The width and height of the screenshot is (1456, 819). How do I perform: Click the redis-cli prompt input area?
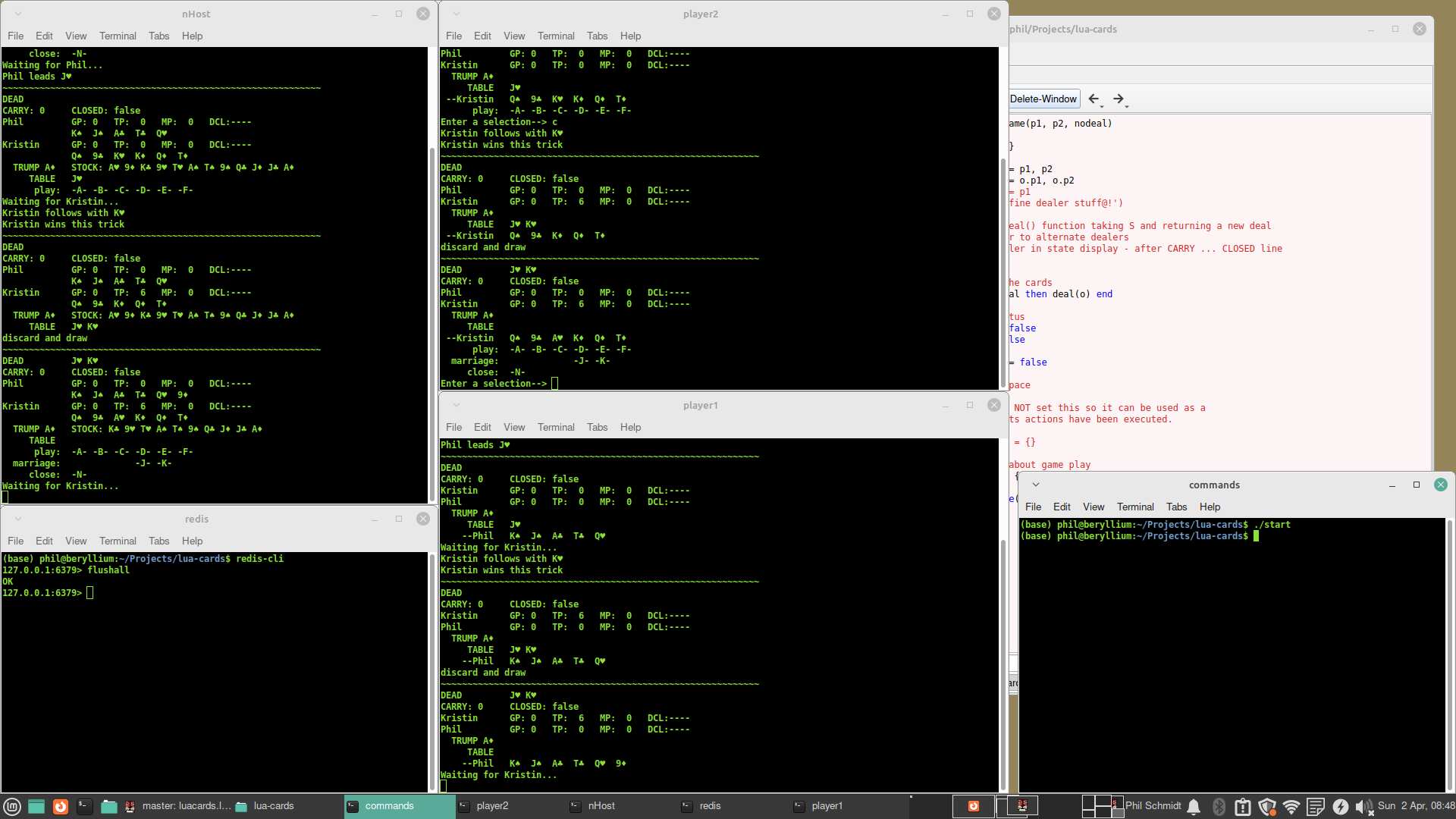pyautogui.click(x=90, y=593)
